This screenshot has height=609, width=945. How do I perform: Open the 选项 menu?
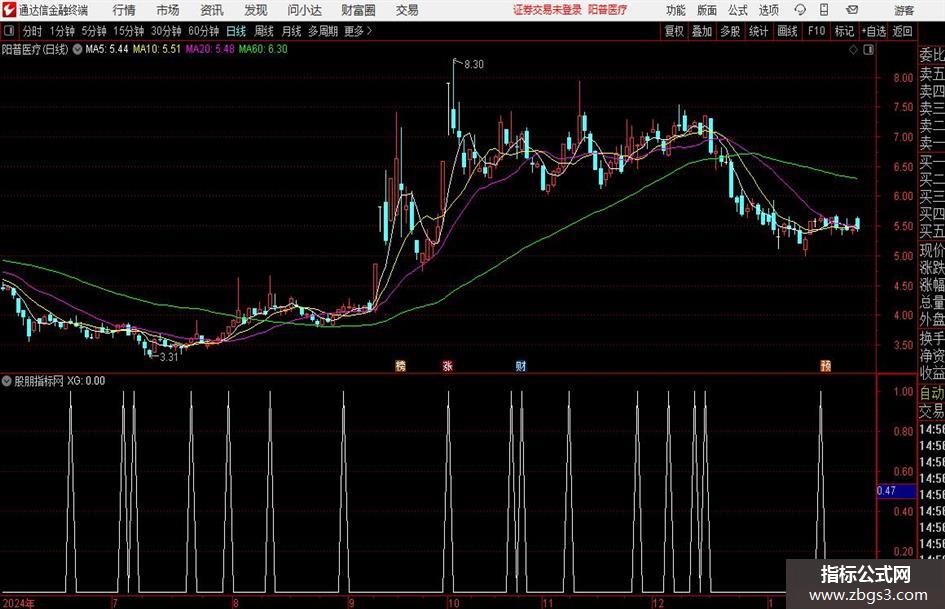click(768, 10)
